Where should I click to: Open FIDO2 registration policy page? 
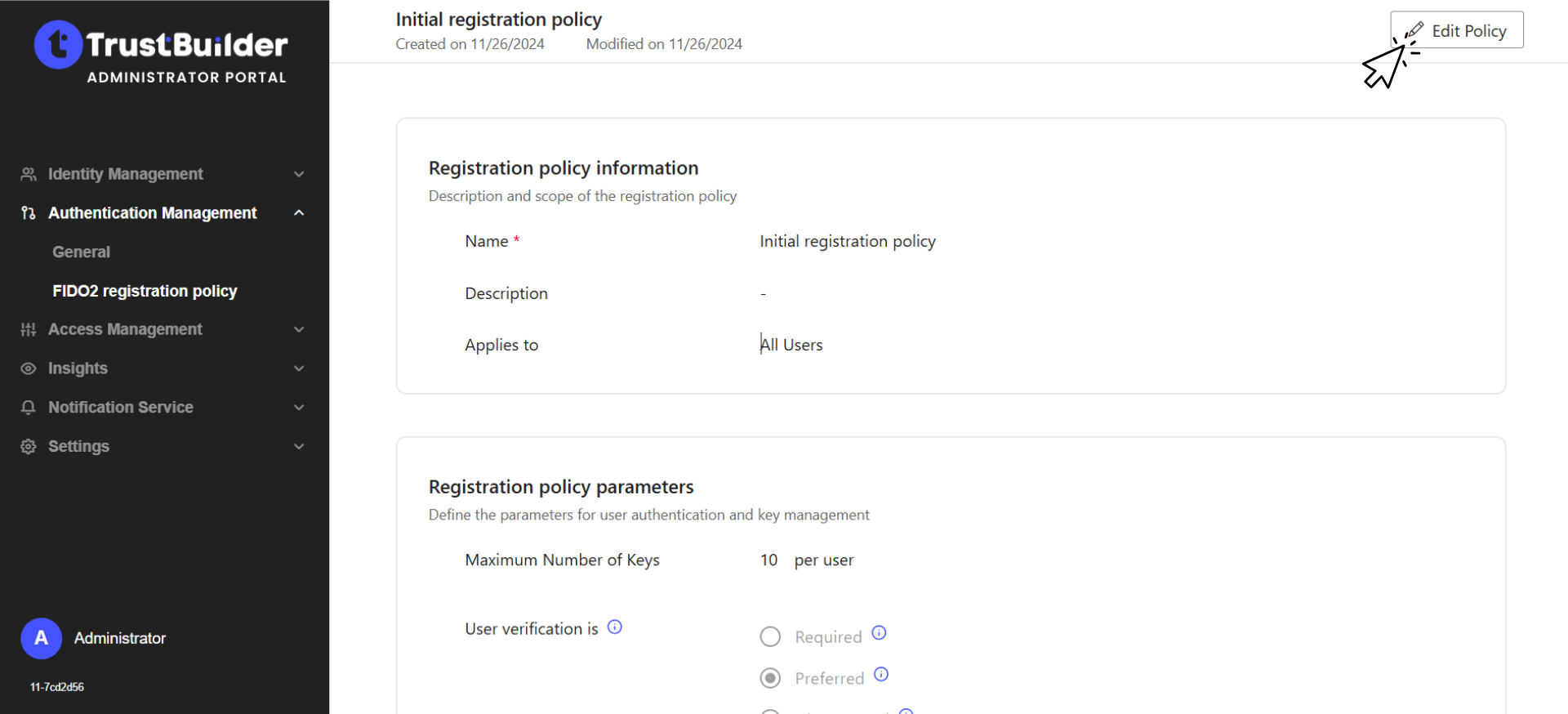(x=145, y=292)
